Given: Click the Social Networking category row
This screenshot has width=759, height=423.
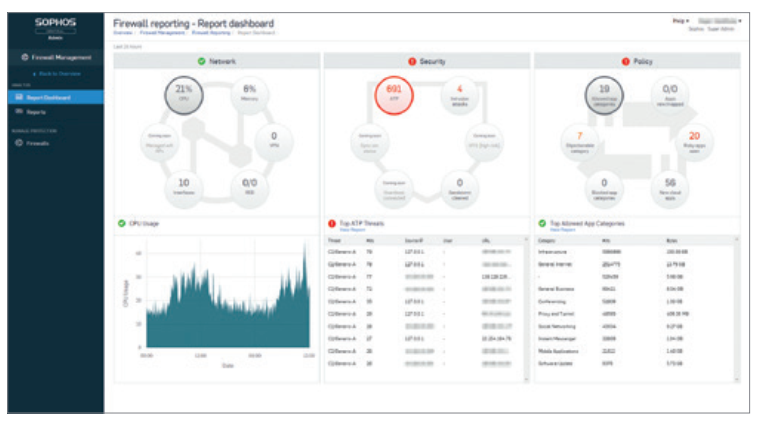Looking at the screenshot, I should tap(634, 326).
